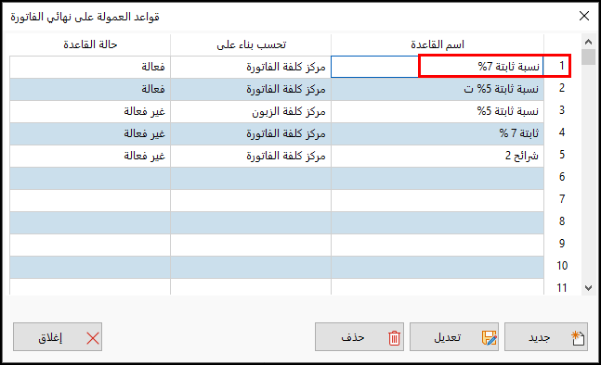Click empty rule name cell in row 6
Screen dimensions: 601x365
437,178
